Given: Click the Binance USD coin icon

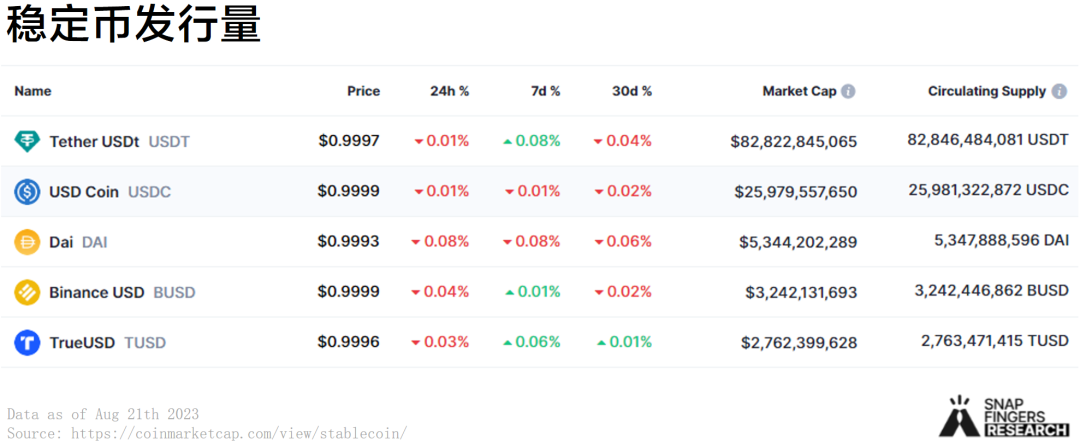Looking at the screenshot, I should coord(28,293).
